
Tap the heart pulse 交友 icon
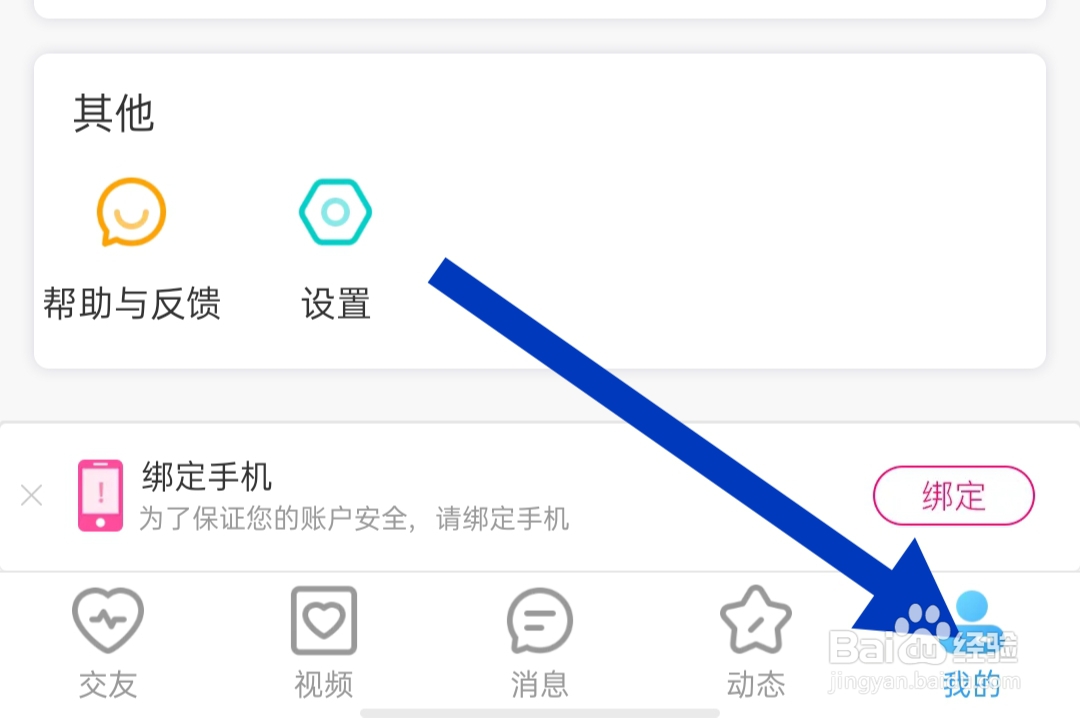108,620
